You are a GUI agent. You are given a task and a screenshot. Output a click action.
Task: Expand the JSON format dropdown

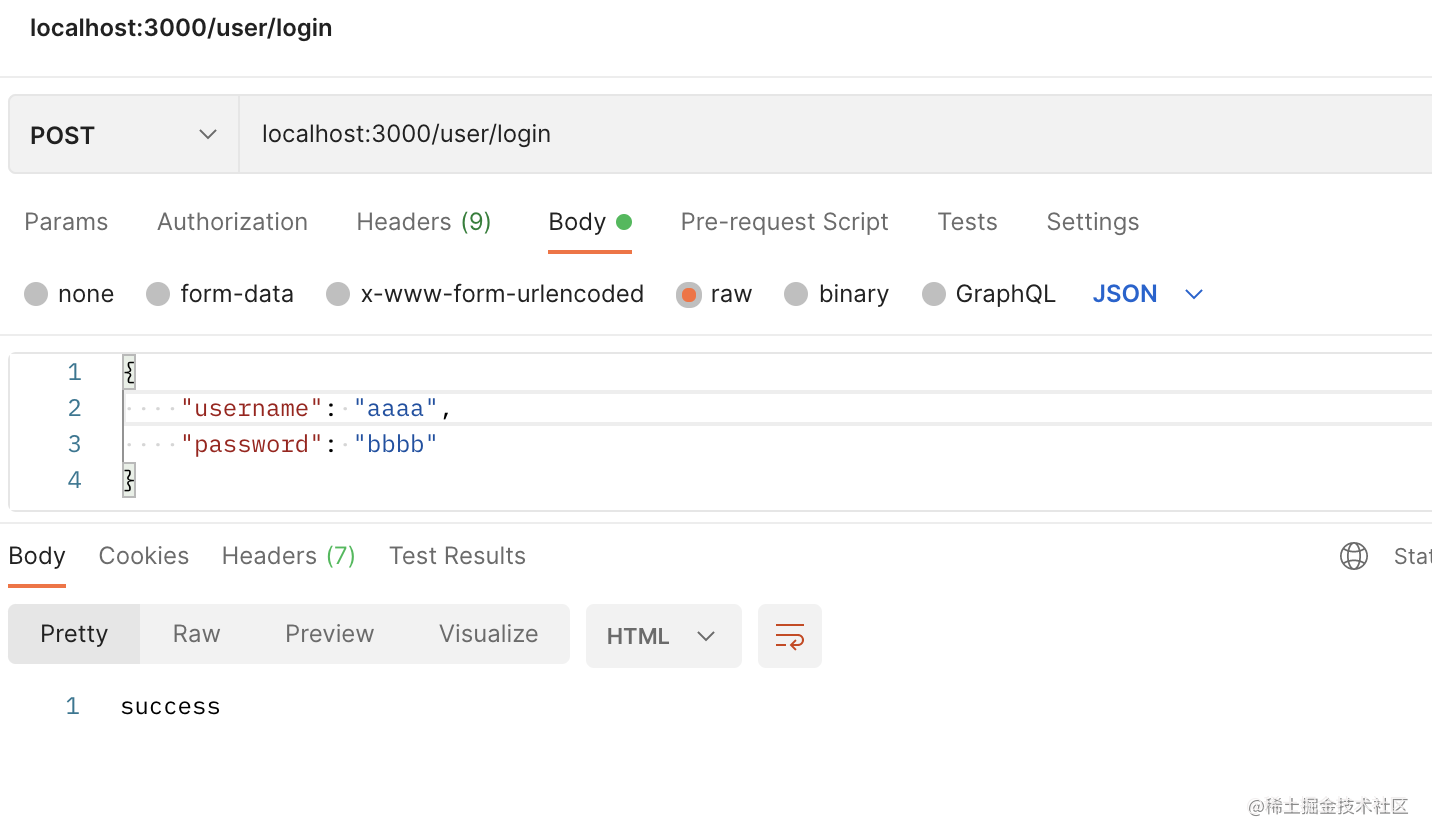point(1147,294)
